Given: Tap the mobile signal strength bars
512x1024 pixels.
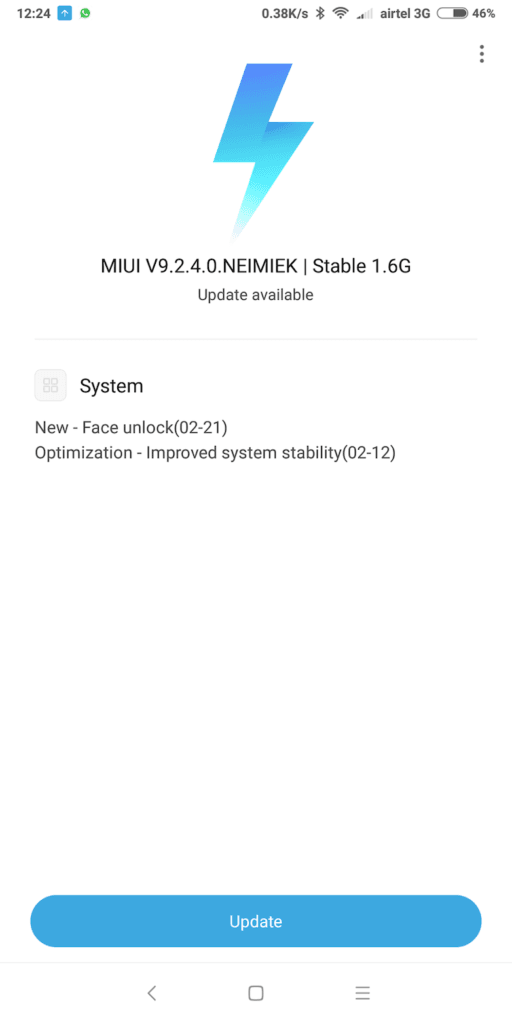Looking at the screenshot, I should 364,13.
